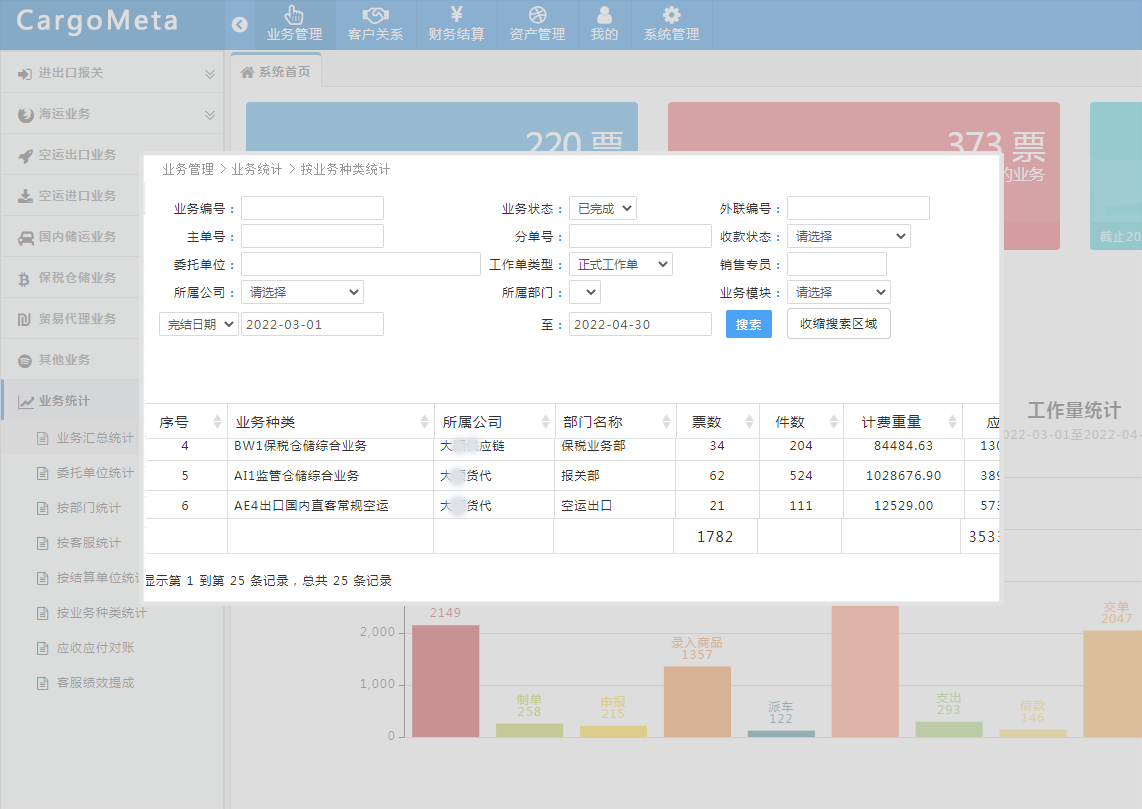Click the 搜索 button
This screenshot has height=809, width=1142.
[x=749, y=324]
